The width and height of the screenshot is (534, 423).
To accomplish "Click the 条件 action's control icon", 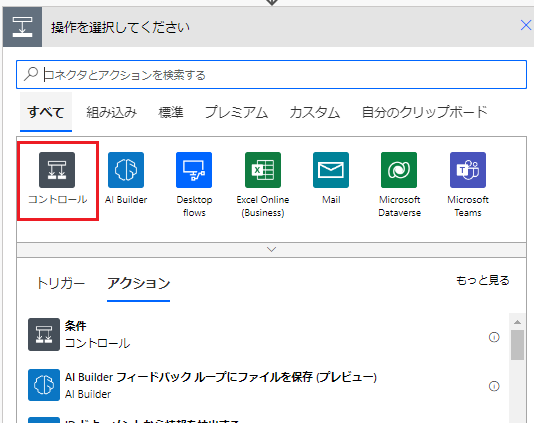I will [44, 334].
